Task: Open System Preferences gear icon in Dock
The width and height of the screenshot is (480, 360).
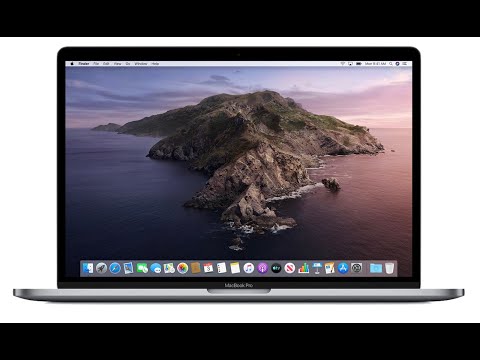Action: [357, 268]
